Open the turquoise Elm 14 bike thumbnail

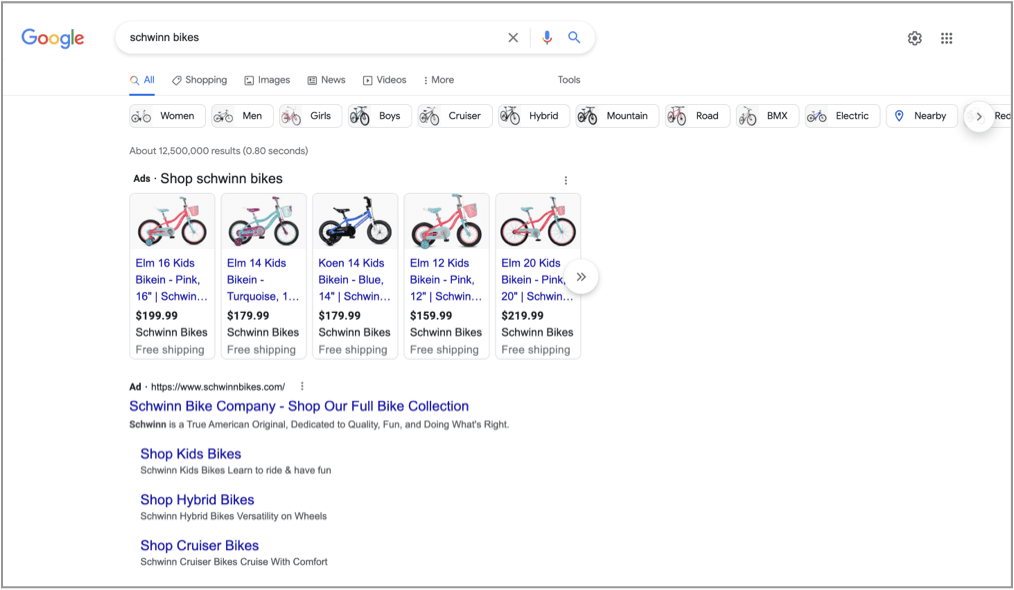263,221
